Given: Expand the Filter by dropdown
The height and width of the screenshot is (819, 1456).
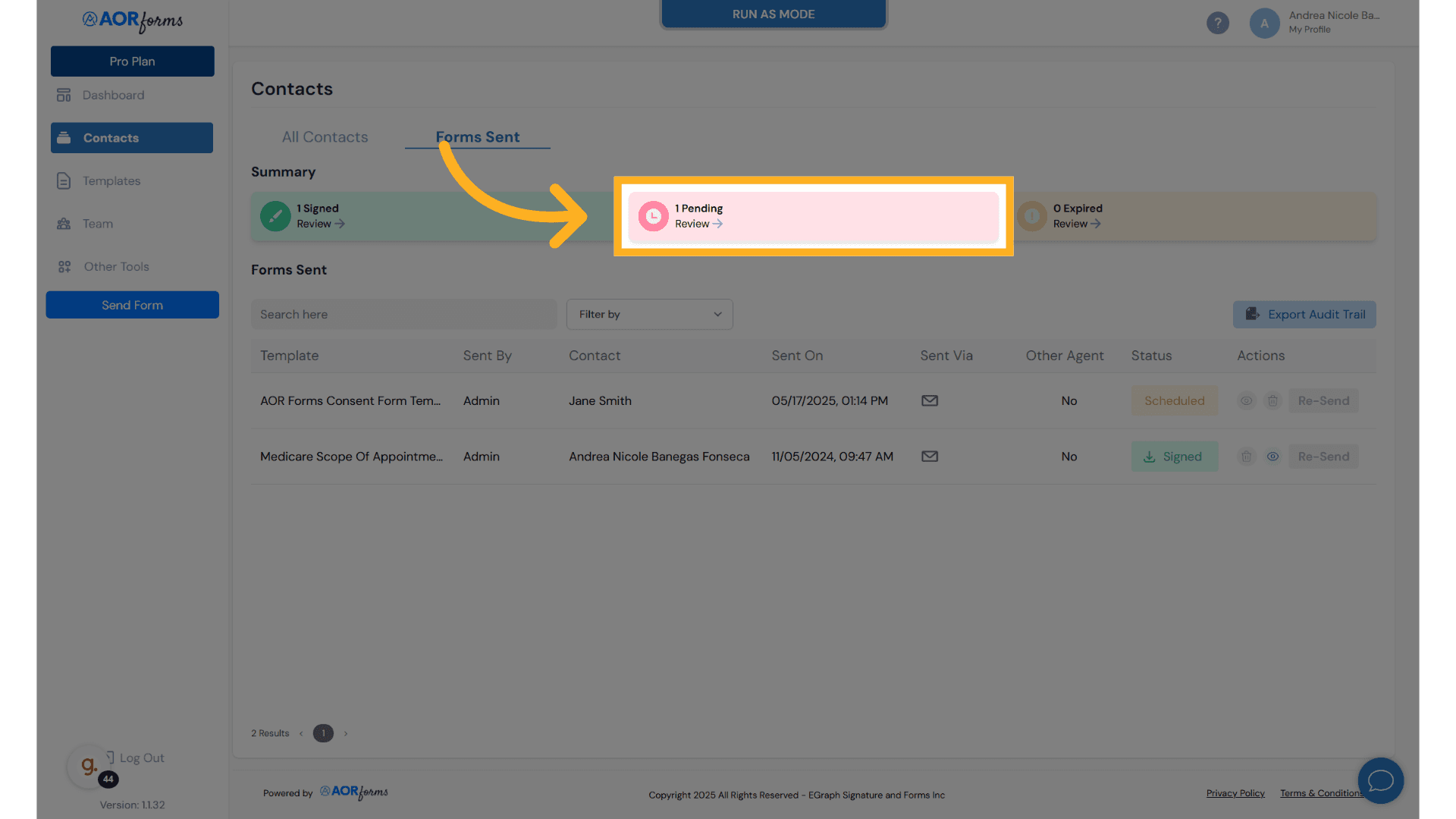Looking at the screenshot, I should 650,314.
